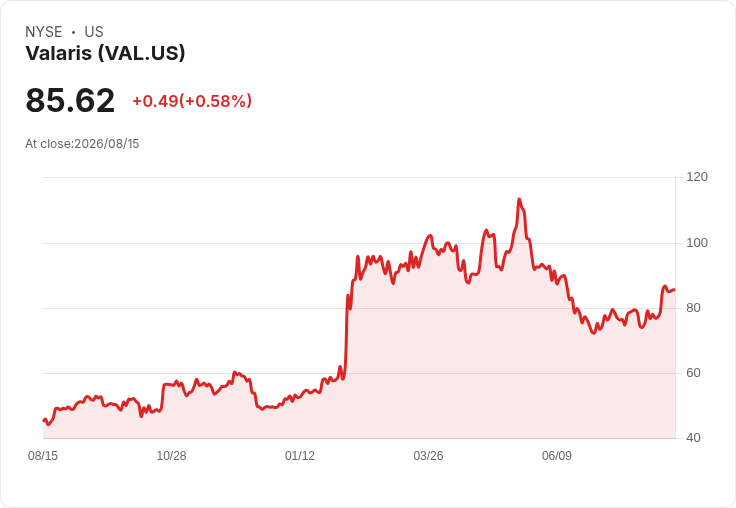This screenshot has width=736, height=508.
Task: Click the +0.49(+0.58%) price change text
Action: 192,101
